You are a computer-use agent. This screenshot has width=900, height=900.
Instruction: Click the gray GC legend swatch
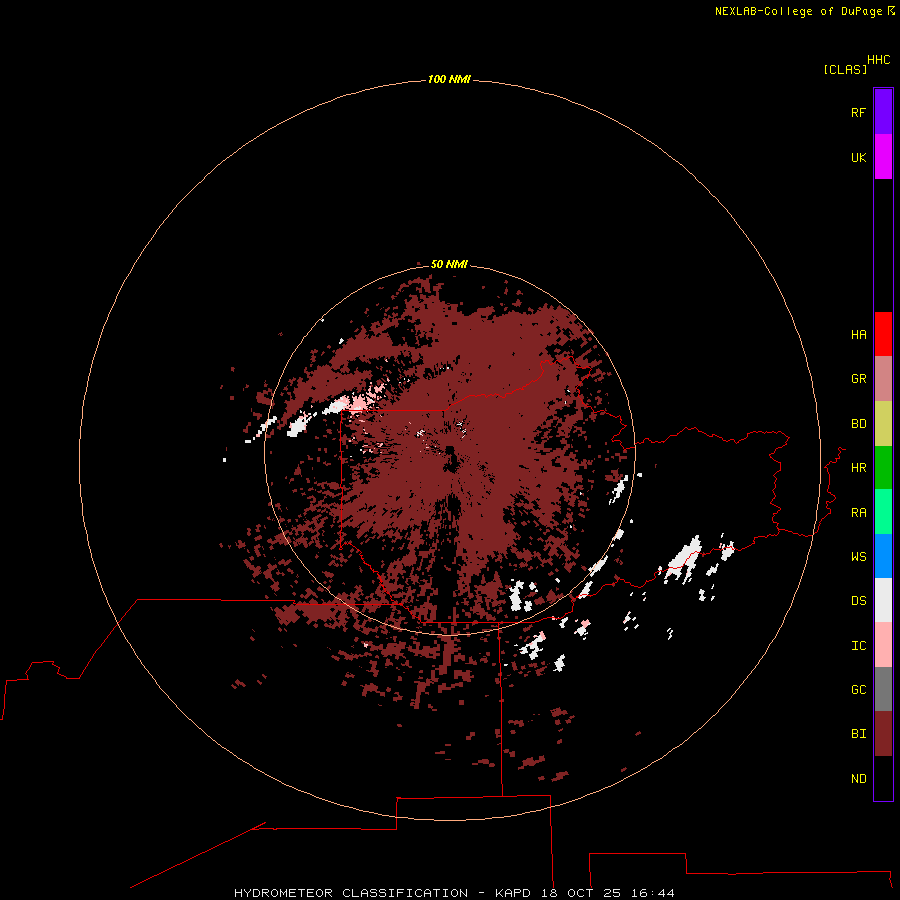coord(883,689)
